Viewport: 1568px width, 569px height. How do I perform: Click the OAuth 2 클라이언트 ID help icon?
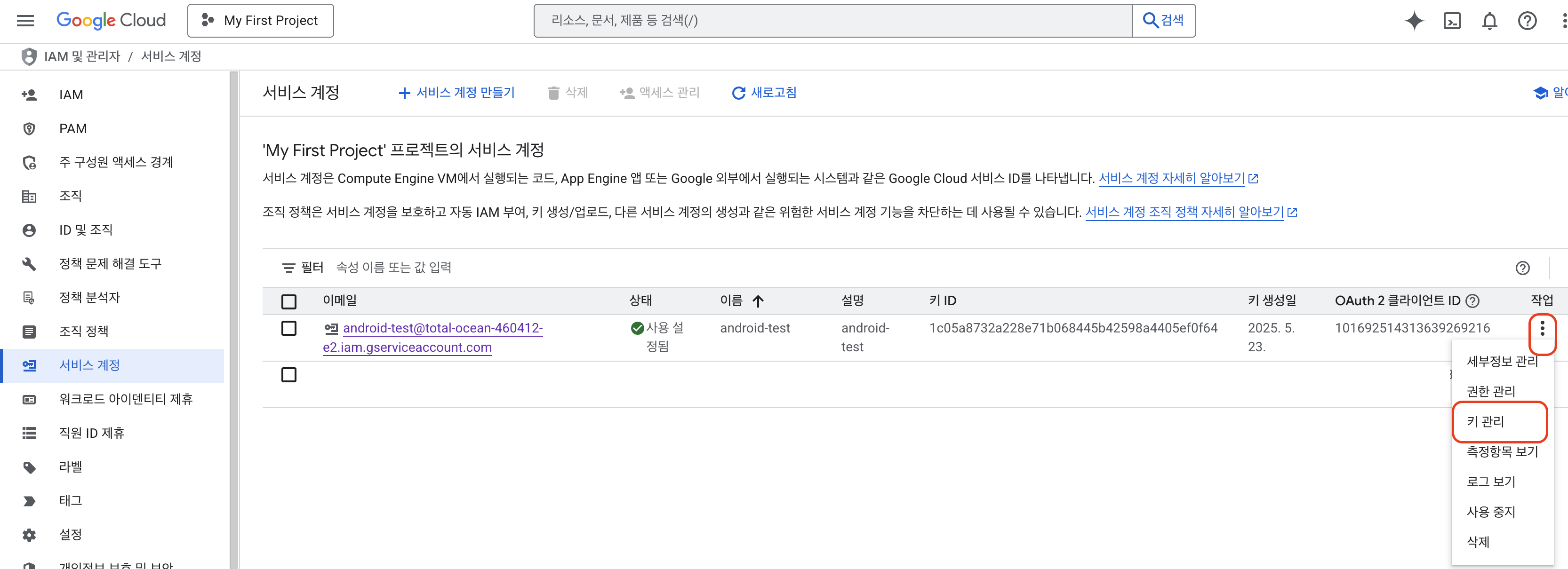(x=1472, y=300)
